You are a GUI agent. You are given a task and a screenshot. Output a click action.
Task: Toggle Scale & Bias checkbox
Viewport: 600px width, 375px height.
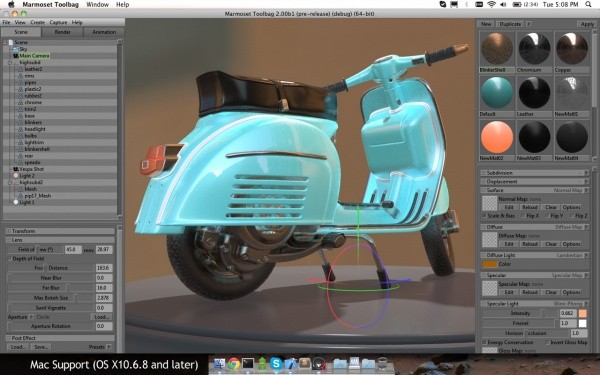(x=484, y=216)
